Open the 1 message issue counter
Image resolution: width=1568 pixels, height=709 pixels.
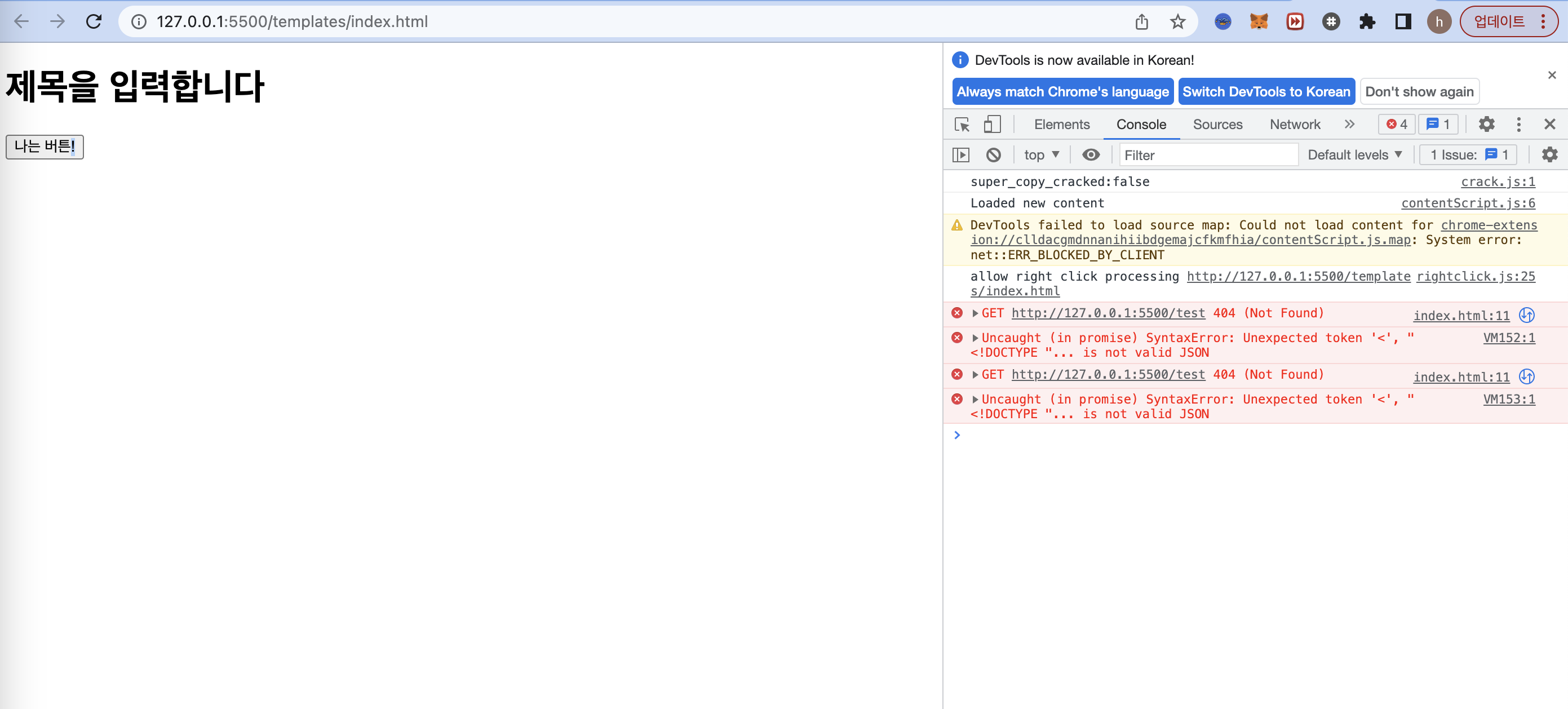click(1438, 125)
